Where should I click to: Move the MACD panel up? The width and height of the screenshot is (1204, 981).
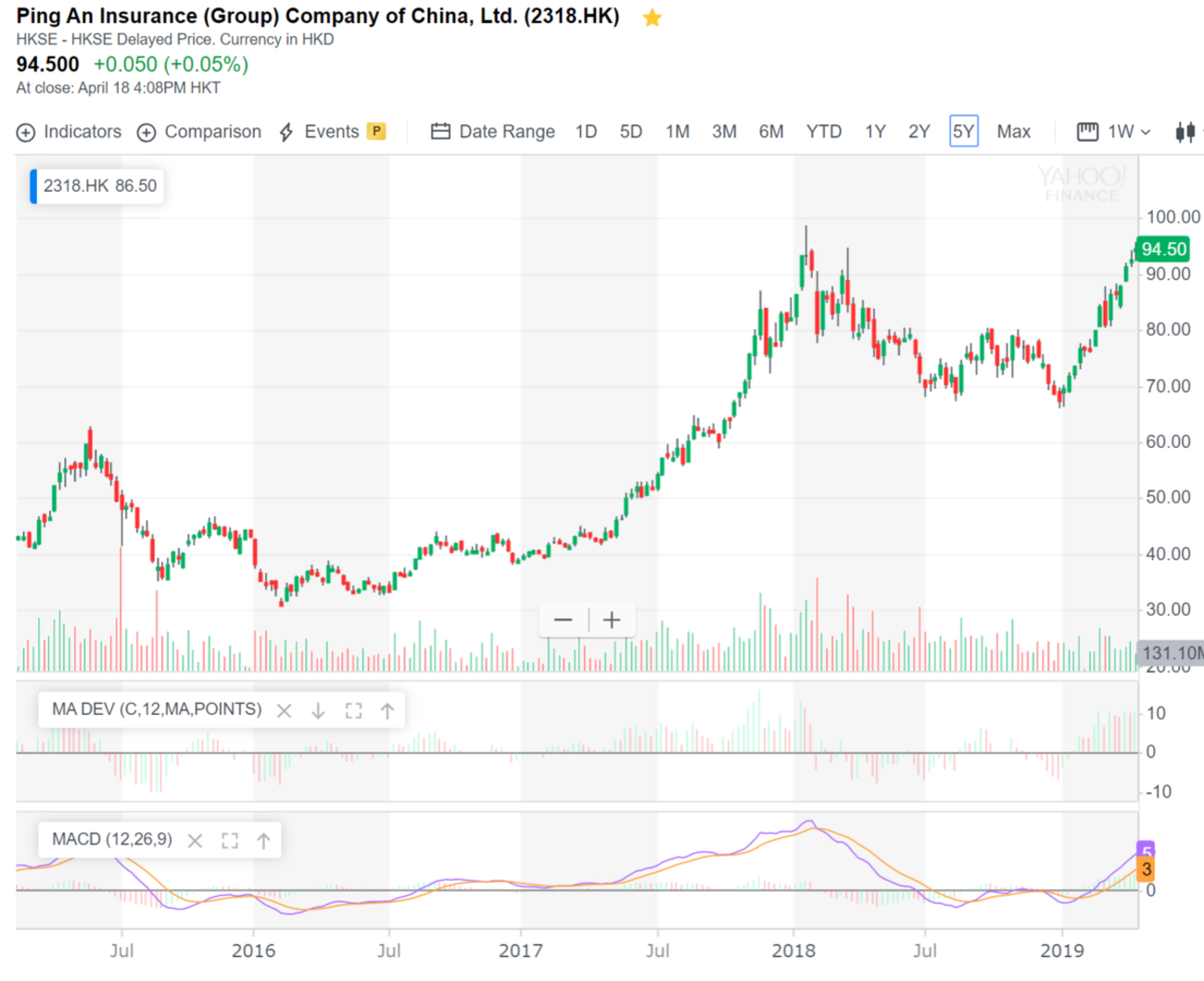tap(263, 841)
